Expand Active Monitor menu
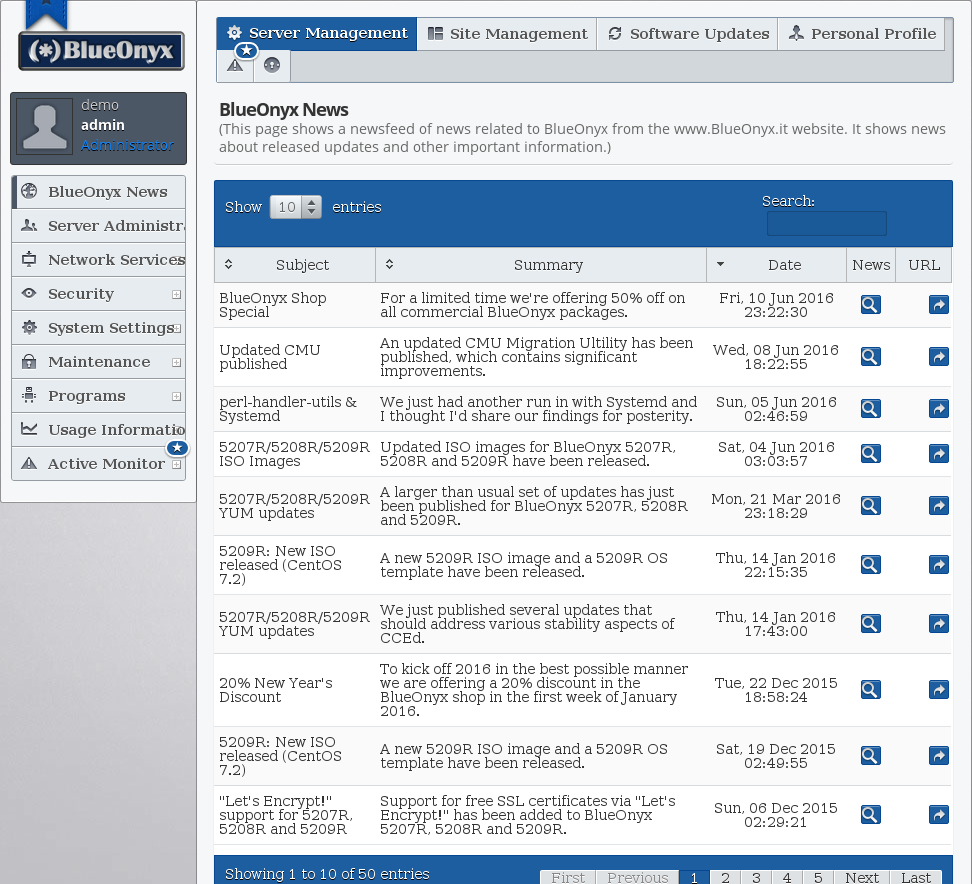 pyautogui.click(x=99, y=464)
